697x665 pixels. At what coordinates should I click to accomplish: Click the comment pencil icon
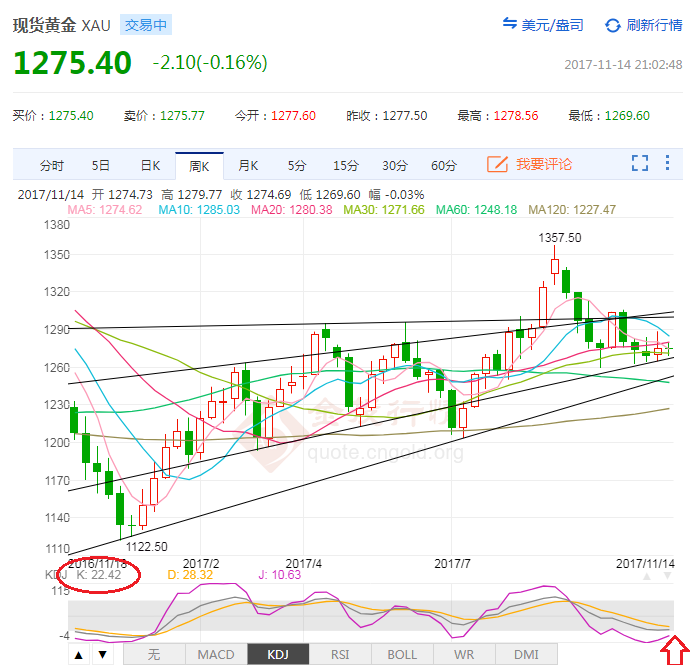(497, 164)
